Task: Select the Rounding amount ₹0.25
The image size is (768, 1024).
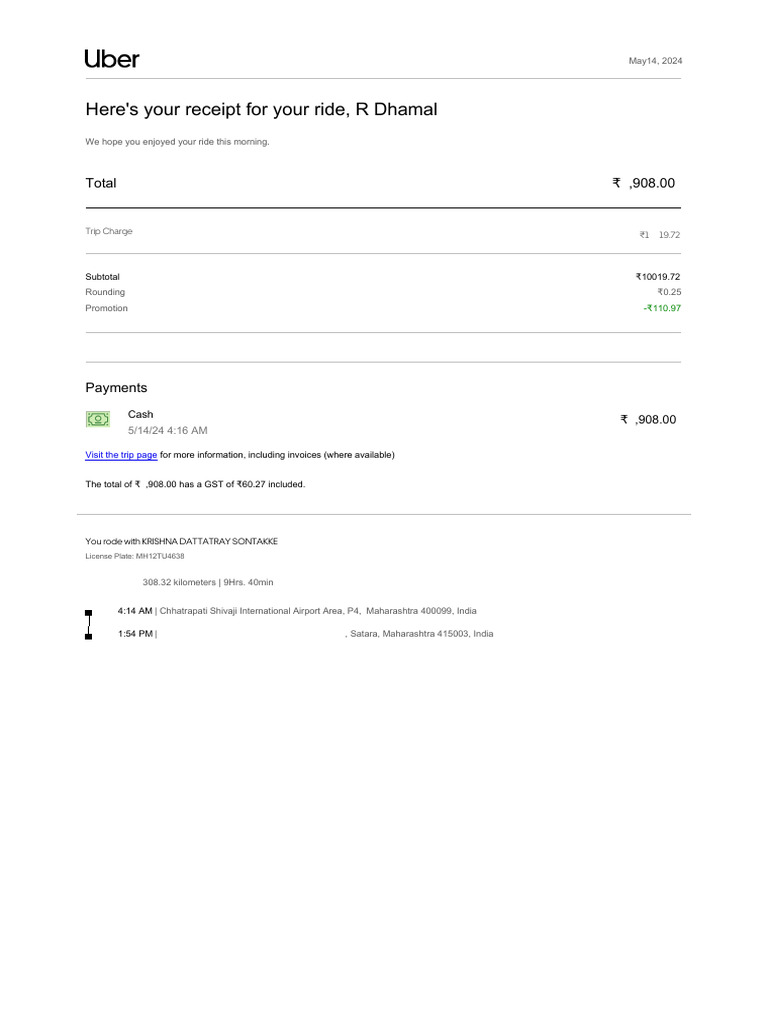Action: tap(669, 292)
